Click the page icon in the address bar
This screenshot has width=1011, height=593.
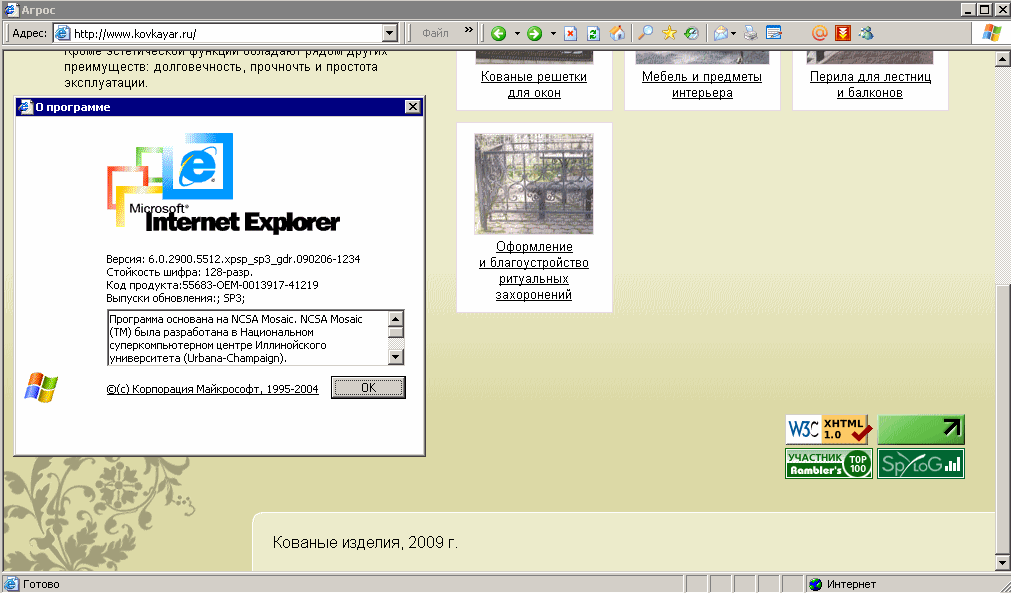pyautogui.click(x=63, y=34)
